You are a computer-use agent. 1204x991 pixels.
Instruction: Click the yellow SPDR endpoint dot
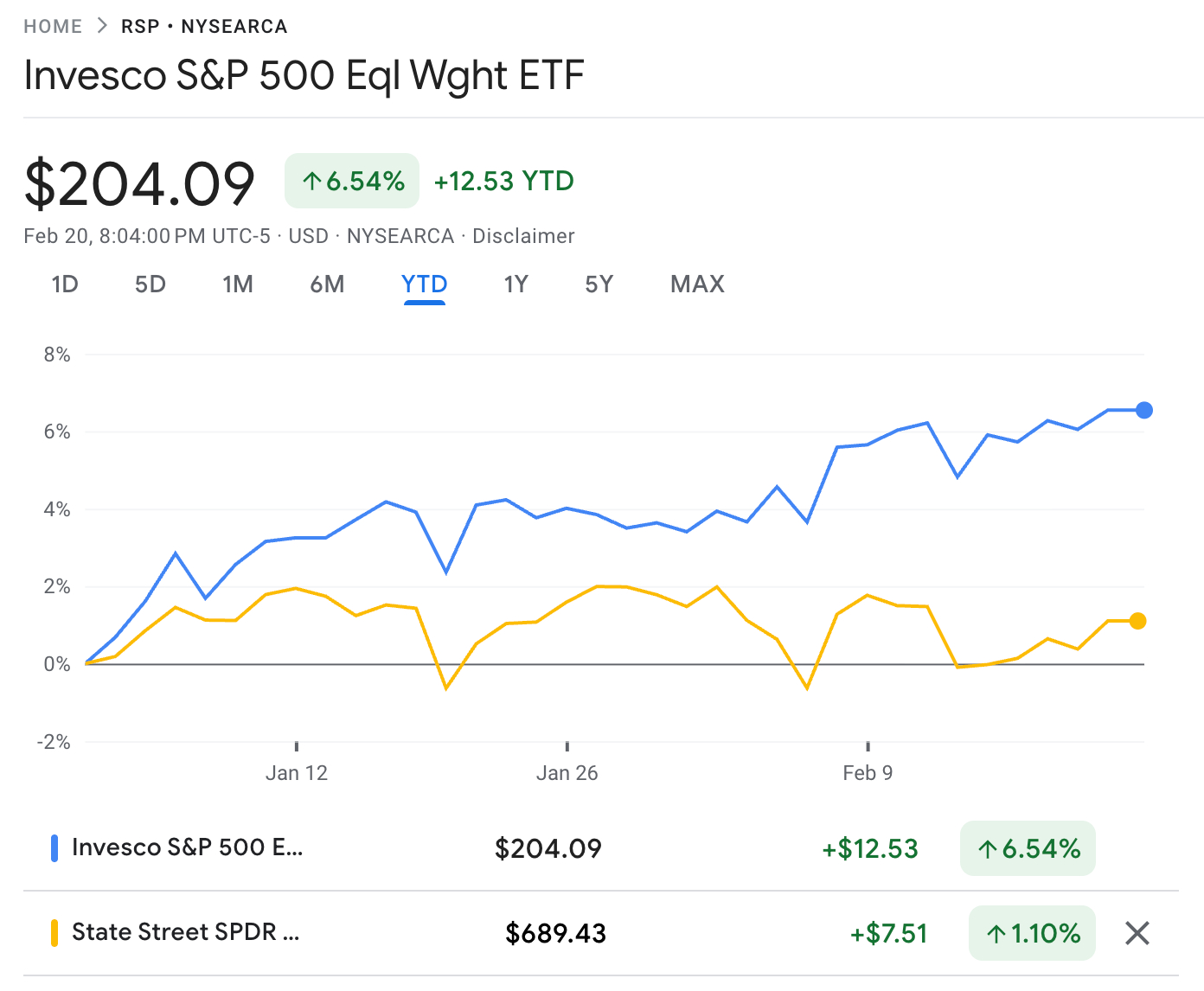point(1137,621)
